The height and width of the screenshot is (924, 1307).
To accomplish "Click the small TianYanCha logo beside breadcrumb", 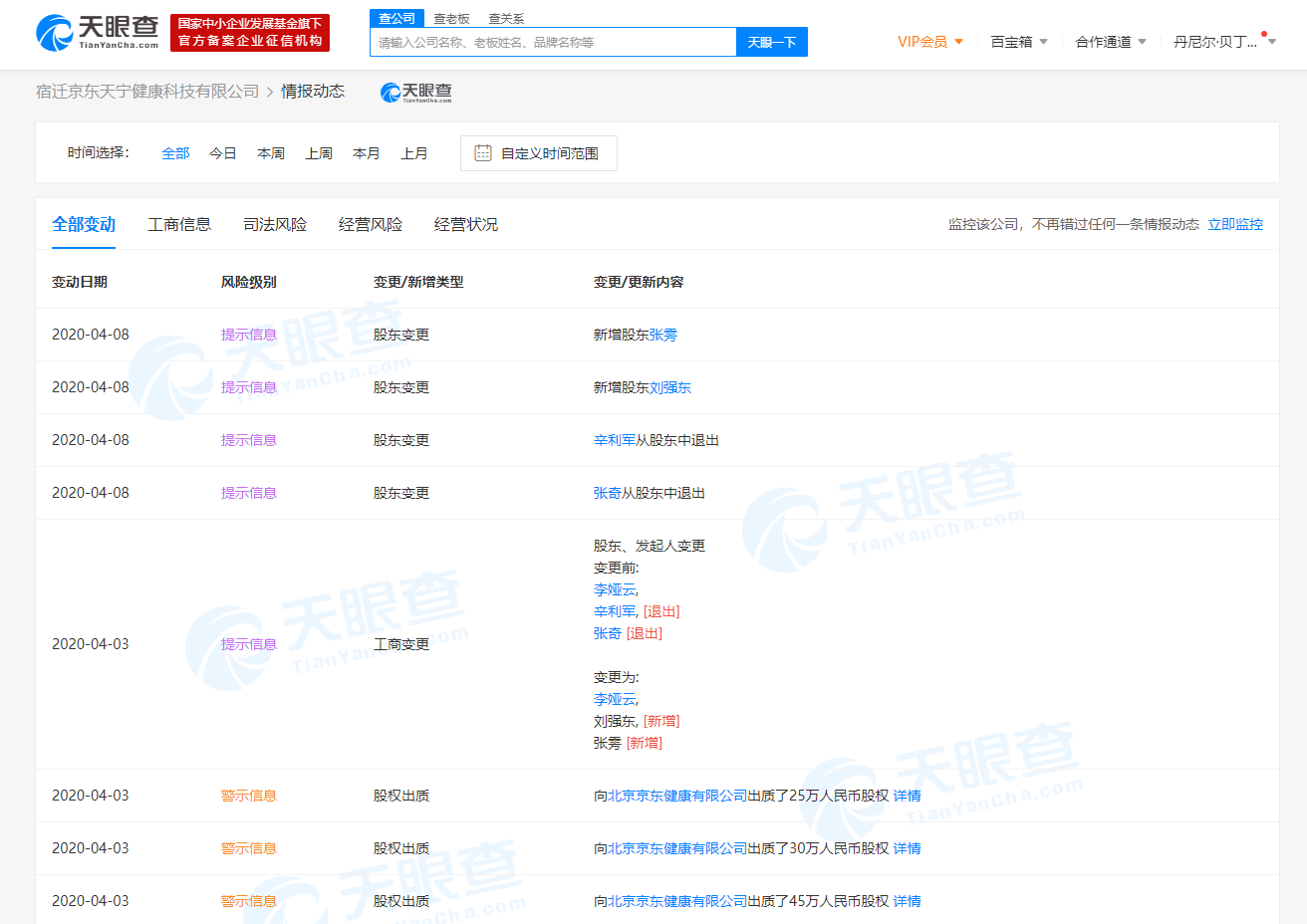I will click(x=416, y=93).
